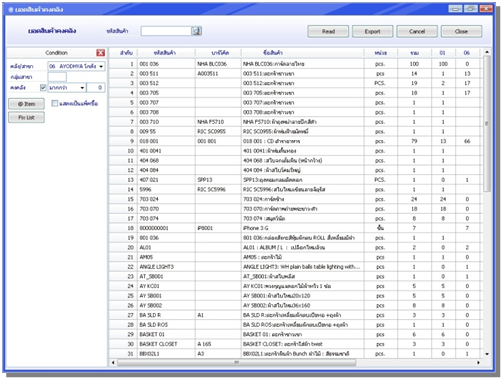Click the Close button in the top button row

click(461, 31)
